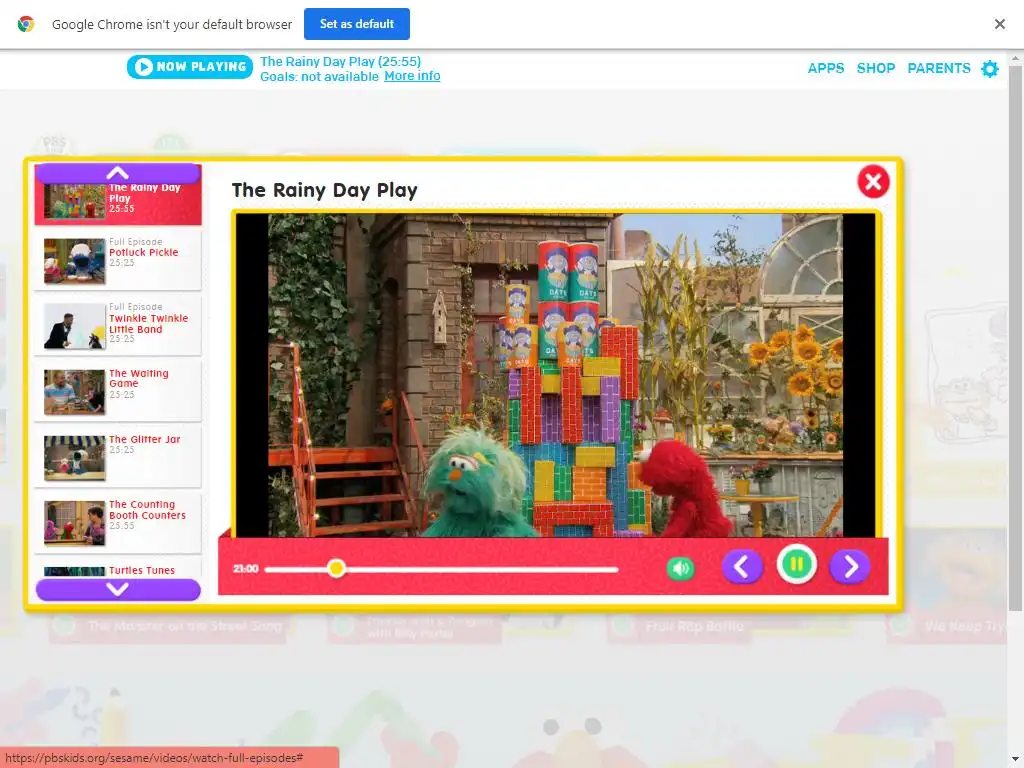Image resolution: width=1024 pixels, height=768 pixels.
Task: Go to previous video with left arrow
Action: point(742,566)
